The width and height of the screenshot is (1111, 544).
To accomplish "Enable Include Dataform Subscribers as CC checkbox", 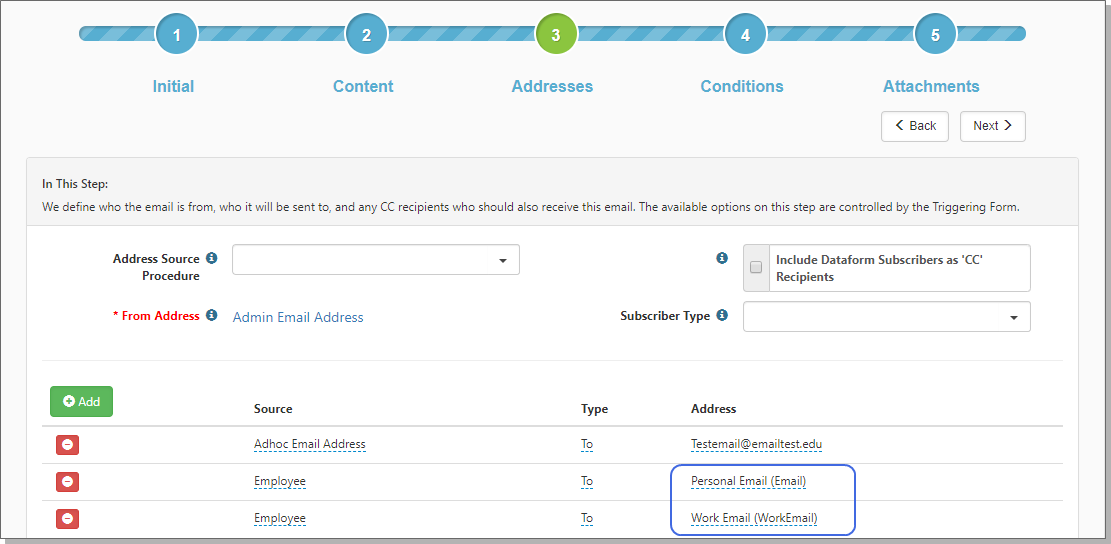I will 756,268.
